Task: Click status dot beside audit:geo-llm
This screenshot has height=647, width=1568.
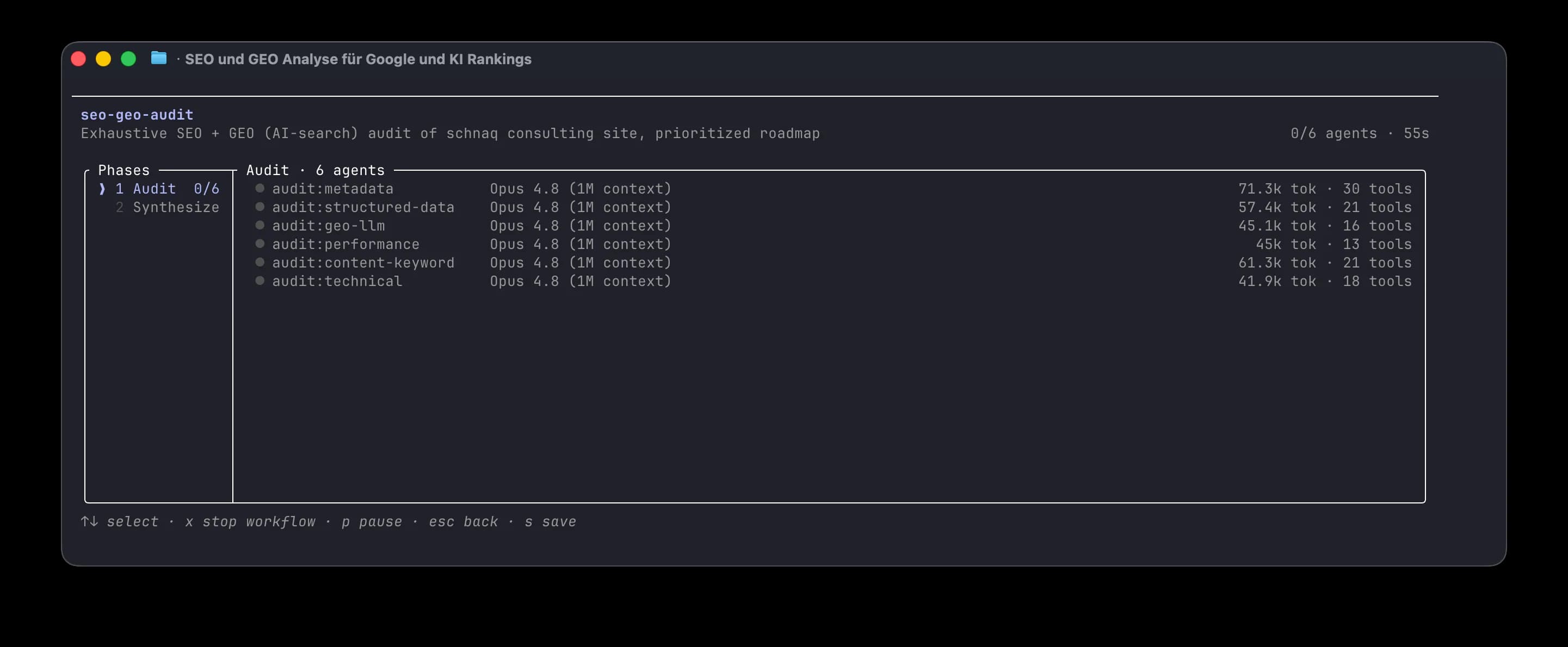Action: (x=260, y=226)
